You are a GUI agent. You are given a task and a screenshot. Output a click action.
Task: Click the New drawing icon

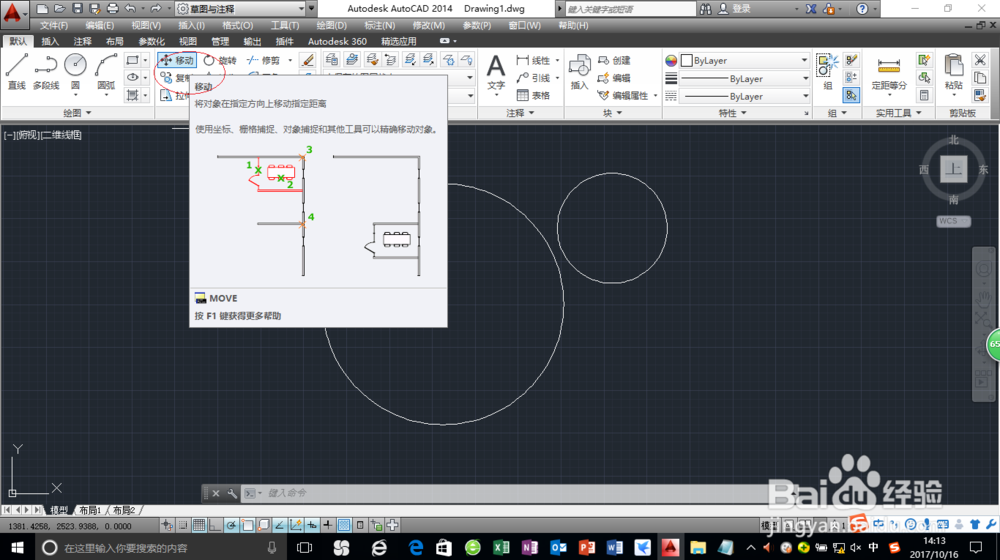tap(42, 9)
